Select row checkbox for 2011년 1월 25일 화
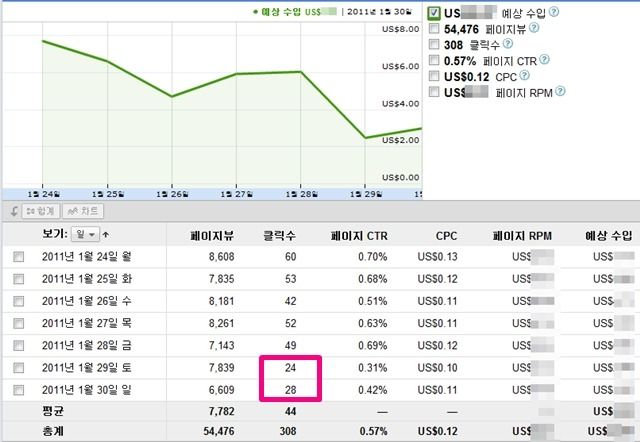Screen dimensions: 640x442 click(18, 279)
